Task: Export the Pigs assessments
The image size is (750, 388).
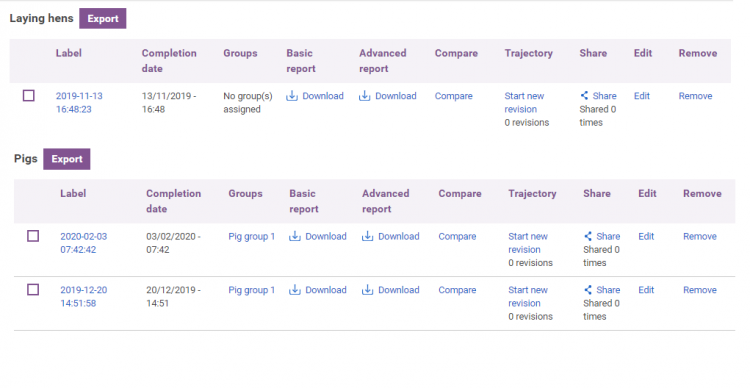Action: [x=67, y=159]
